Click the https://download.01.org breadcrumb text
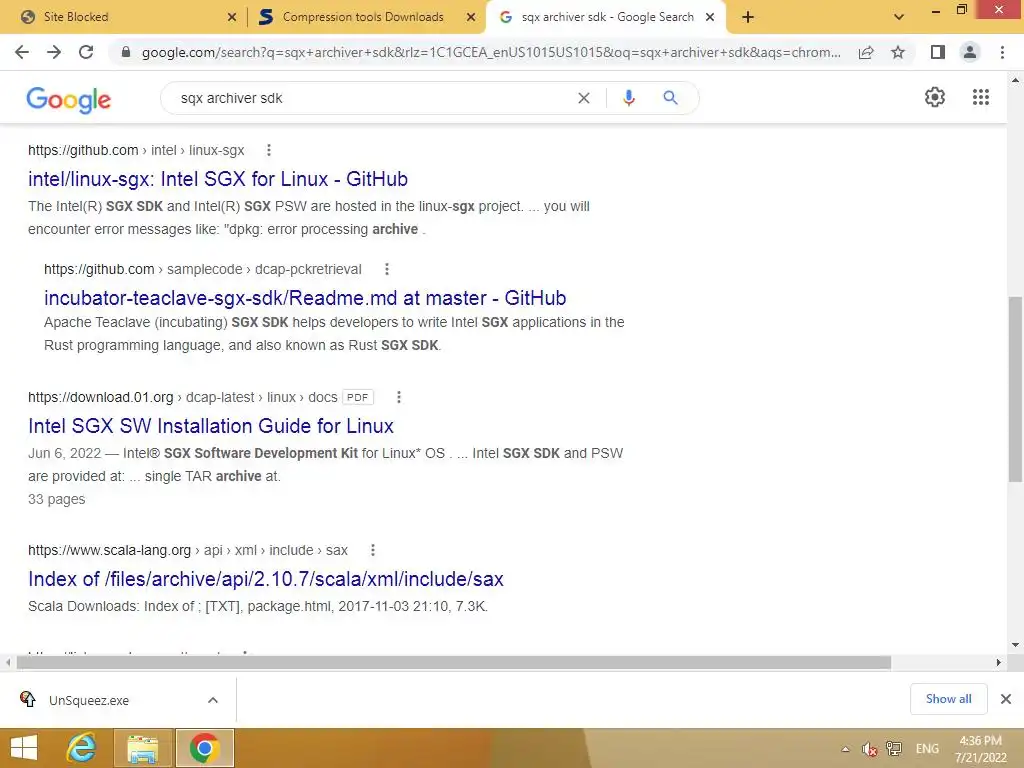This screenshot has width=1024, height=768. (x=101, y=397)
